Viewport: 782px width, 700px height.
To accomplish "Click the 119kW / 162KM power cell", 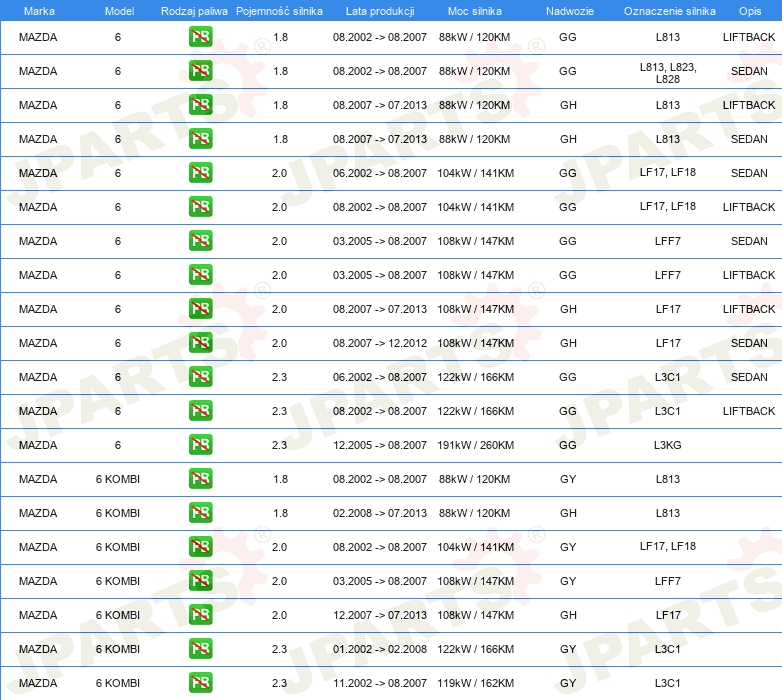I will 475,683.
